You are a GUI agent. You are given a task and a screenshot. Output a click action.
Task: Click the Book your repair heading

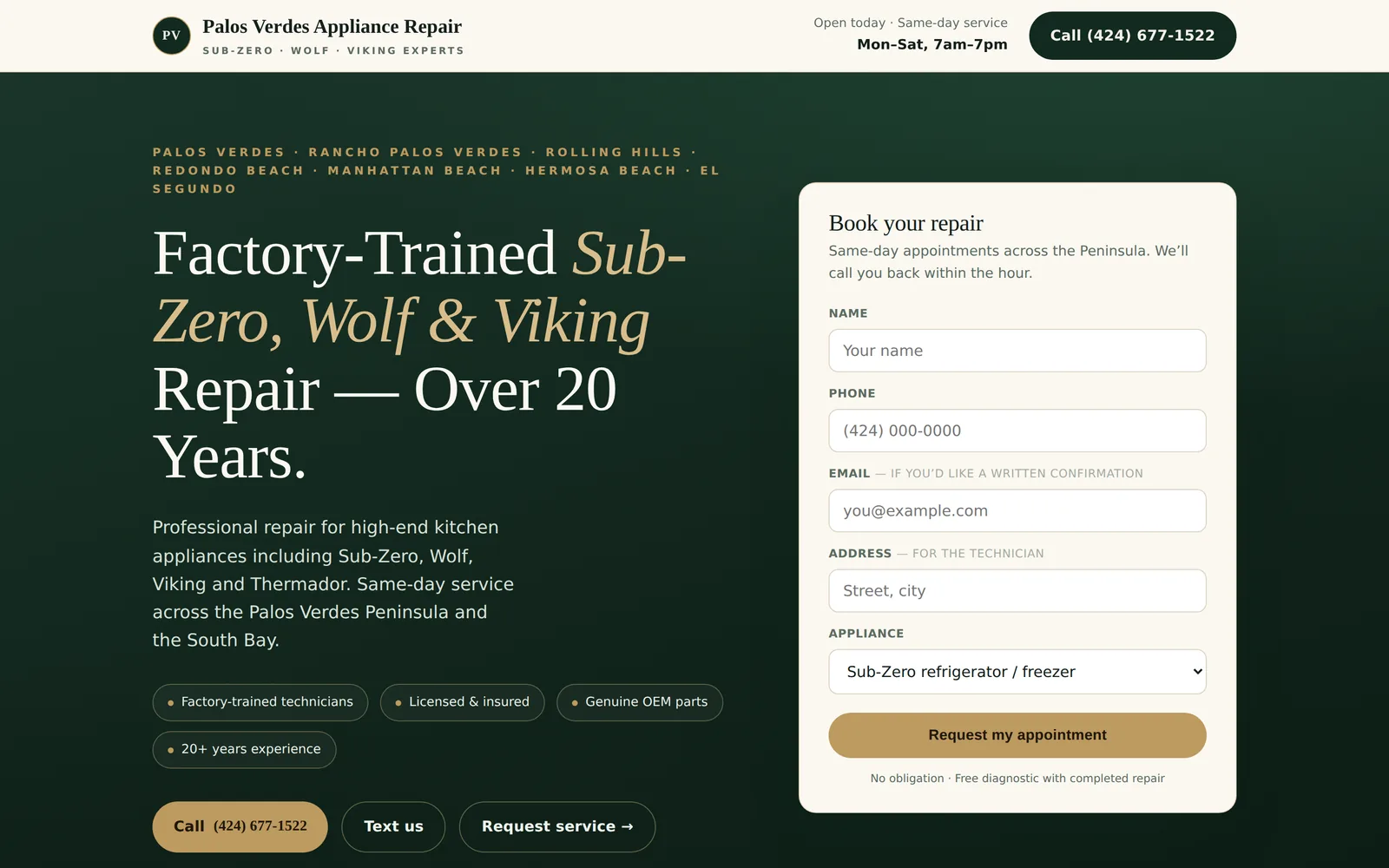click(x=905, y=223)
